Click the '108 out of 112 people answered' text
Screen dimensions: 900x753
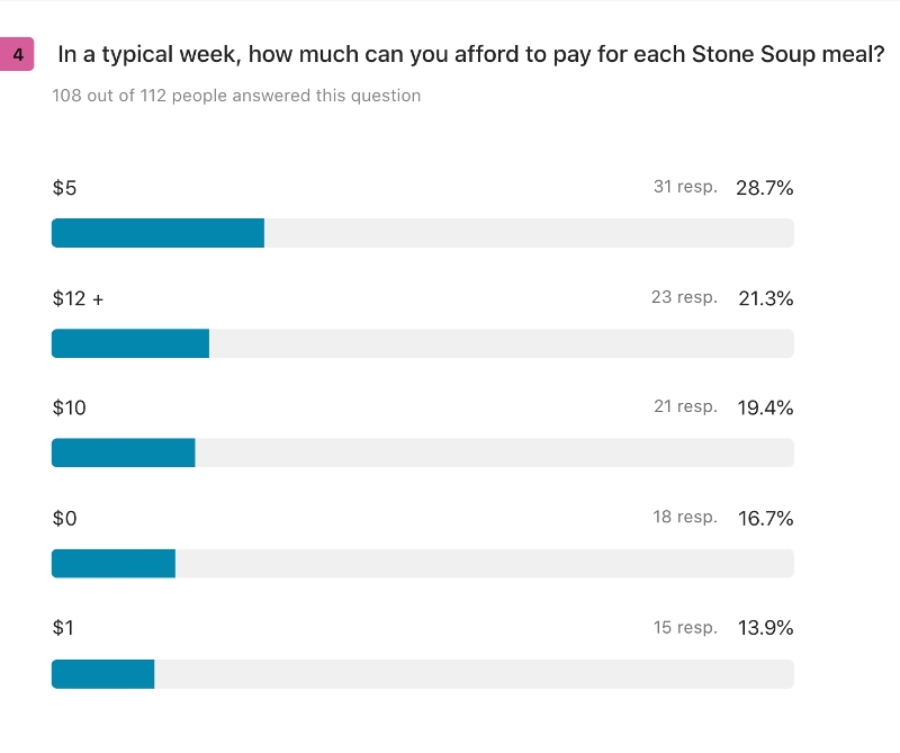pos(236,96)
